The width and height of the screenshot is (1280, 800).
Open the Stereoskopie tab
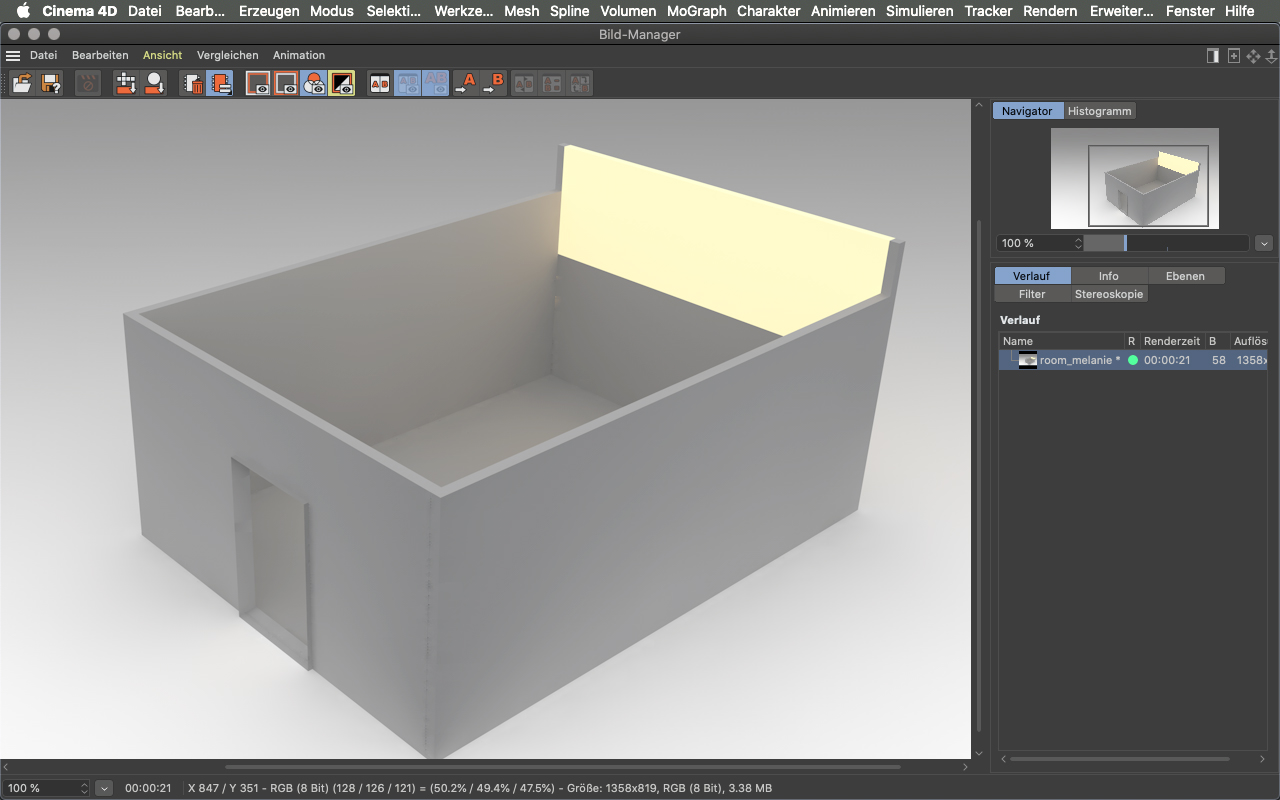pos(1108,294)
